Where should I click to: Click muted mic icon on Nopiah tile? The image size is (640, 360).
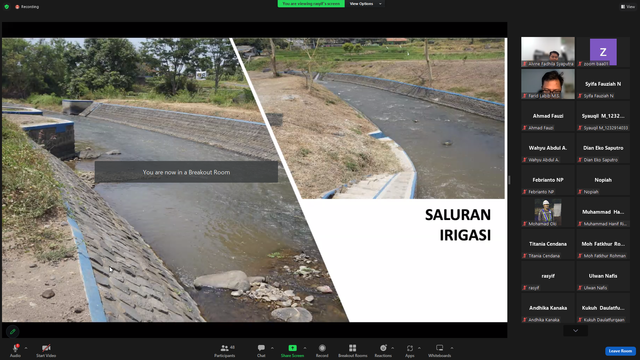(x=580, y=192)
